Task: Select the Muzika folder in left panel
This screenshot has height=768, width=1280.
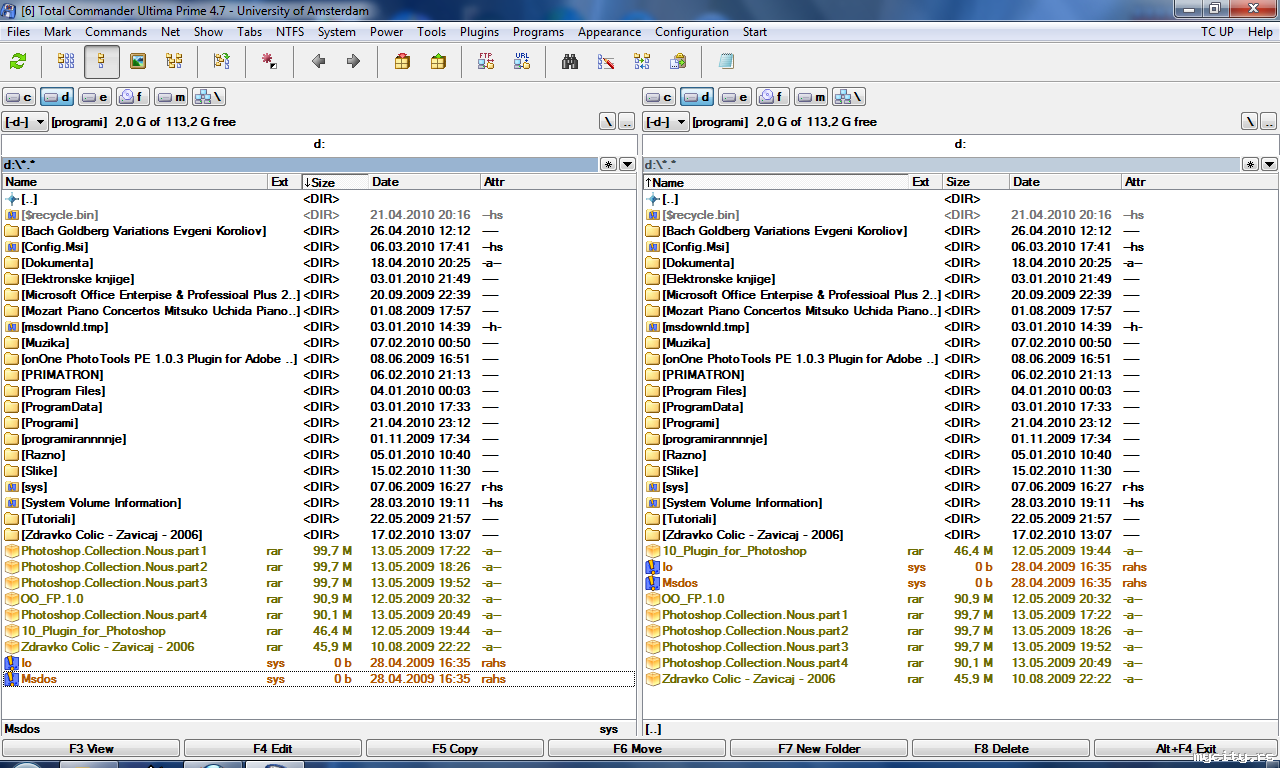Action: (46, 343)
